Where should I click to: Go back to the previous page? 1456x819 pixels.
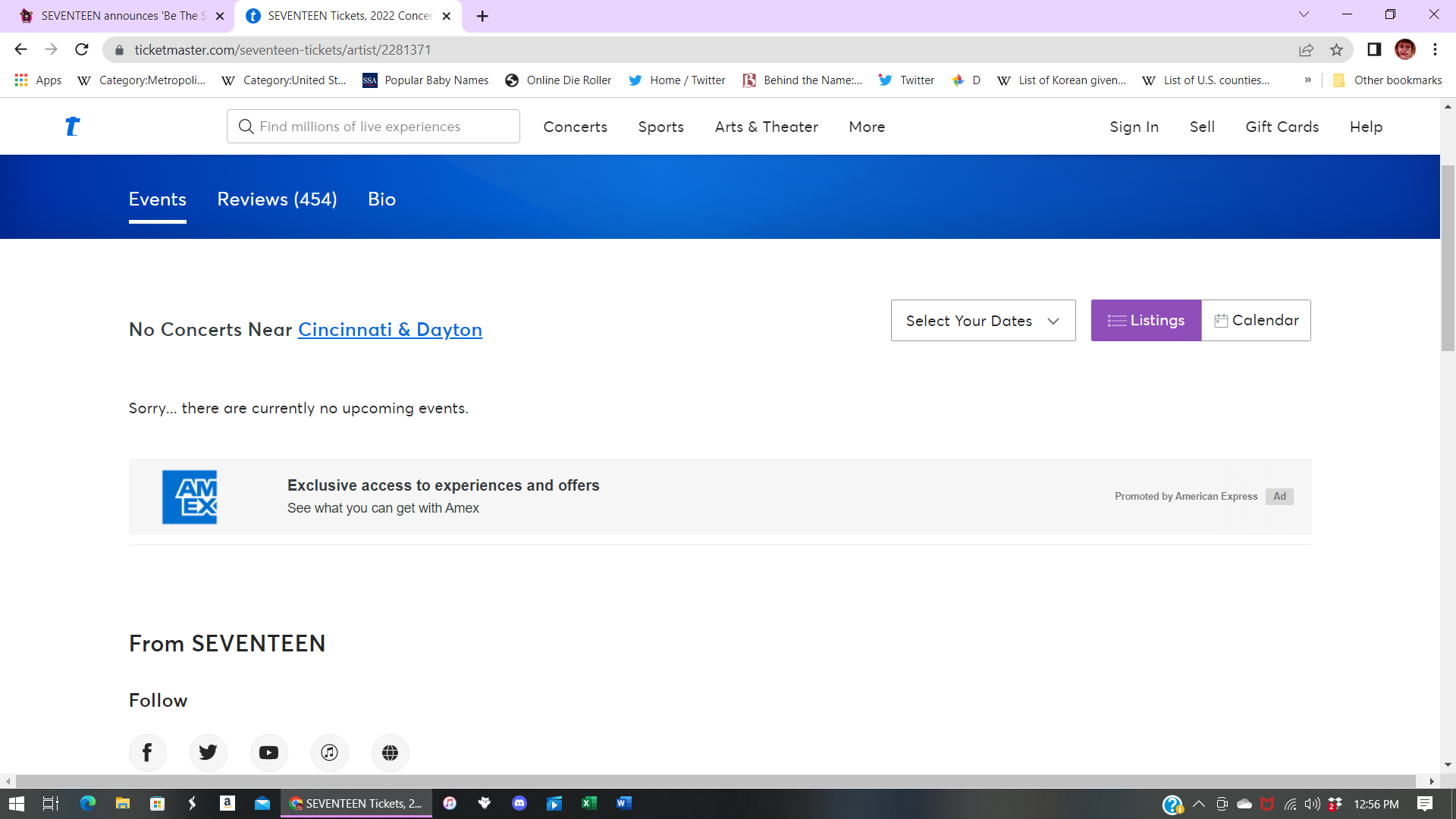20,50
